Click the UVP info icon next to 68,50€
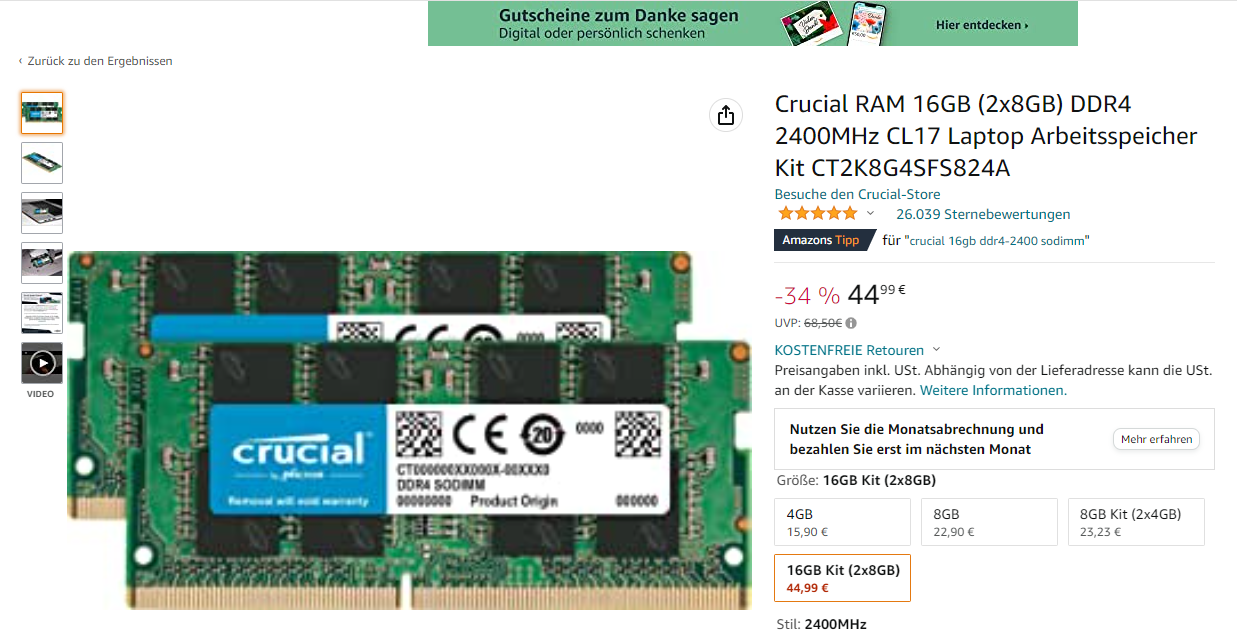This screenshot has width=1237, height=644. [851, 323]
